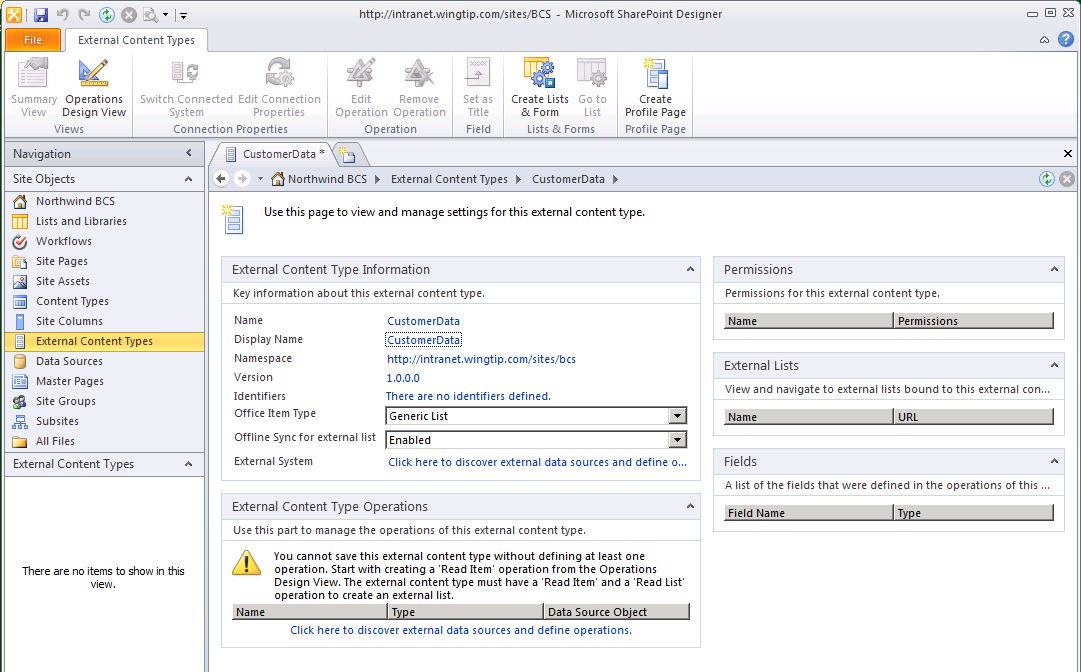This screenshot has width=1081, height=672.
Task: Open dropdown after Northwind BCS breadcrumb
Action: (377, 179)
